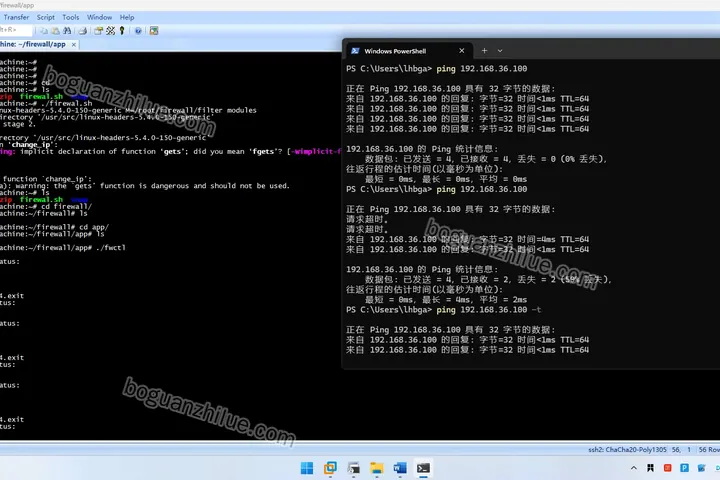Click the red square tray icon
720x480 pixels.
click(x=667, y=468)
